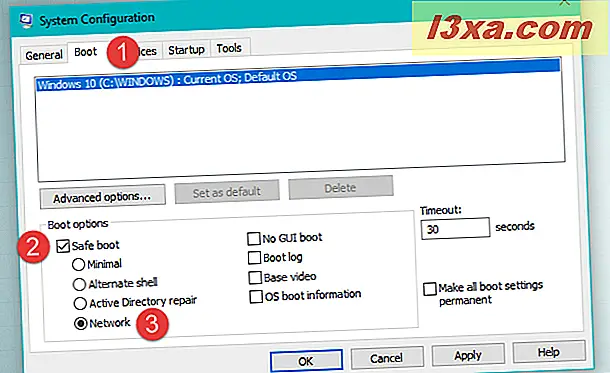Confirm with the OK button
Viewport: 610px width, 373px height.
pos(307,361)
